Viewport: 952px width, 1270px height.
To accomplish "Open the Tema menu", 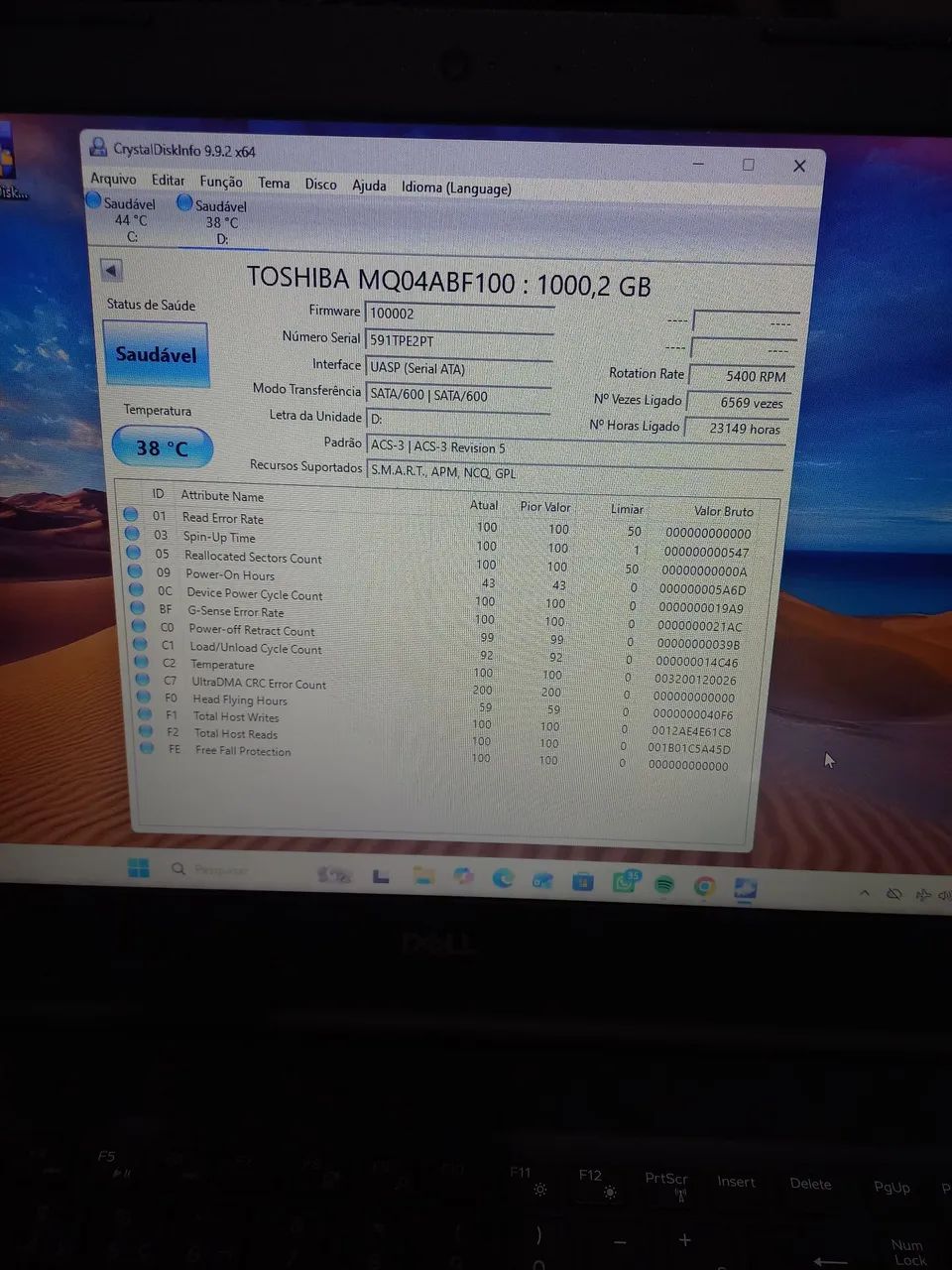I will click(274, 183).
